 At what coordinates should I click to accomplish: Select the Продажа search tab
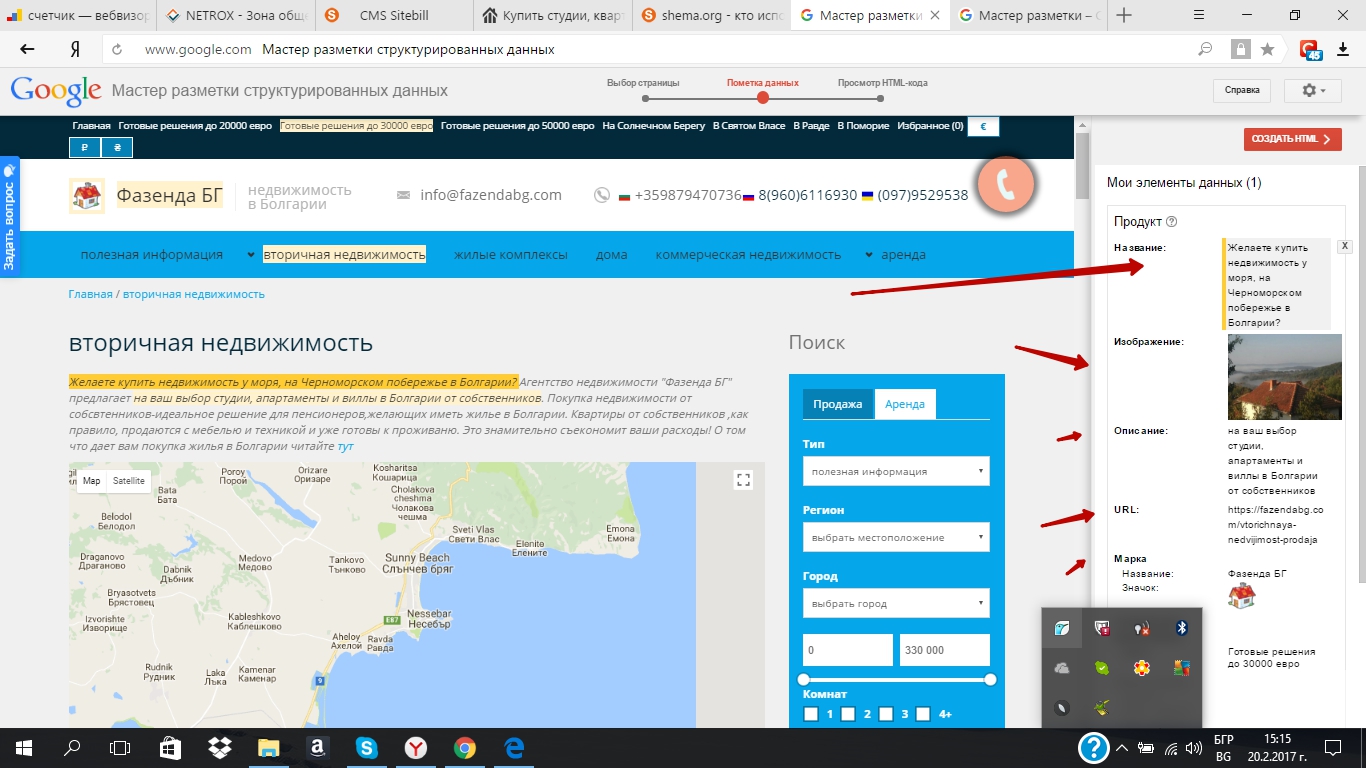[838, 404]
